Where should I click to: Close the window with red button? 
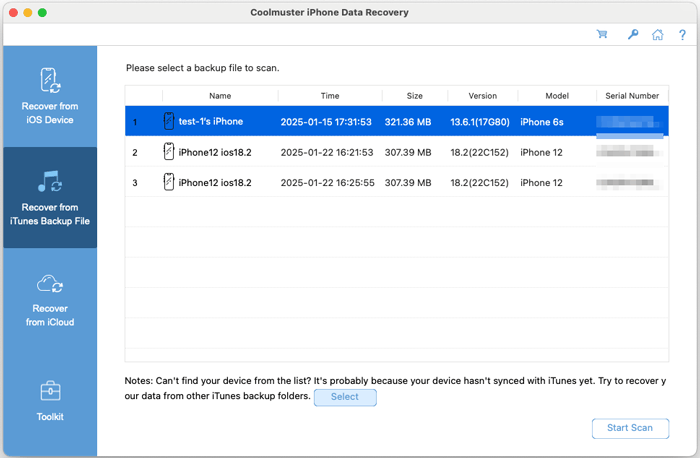13,12
